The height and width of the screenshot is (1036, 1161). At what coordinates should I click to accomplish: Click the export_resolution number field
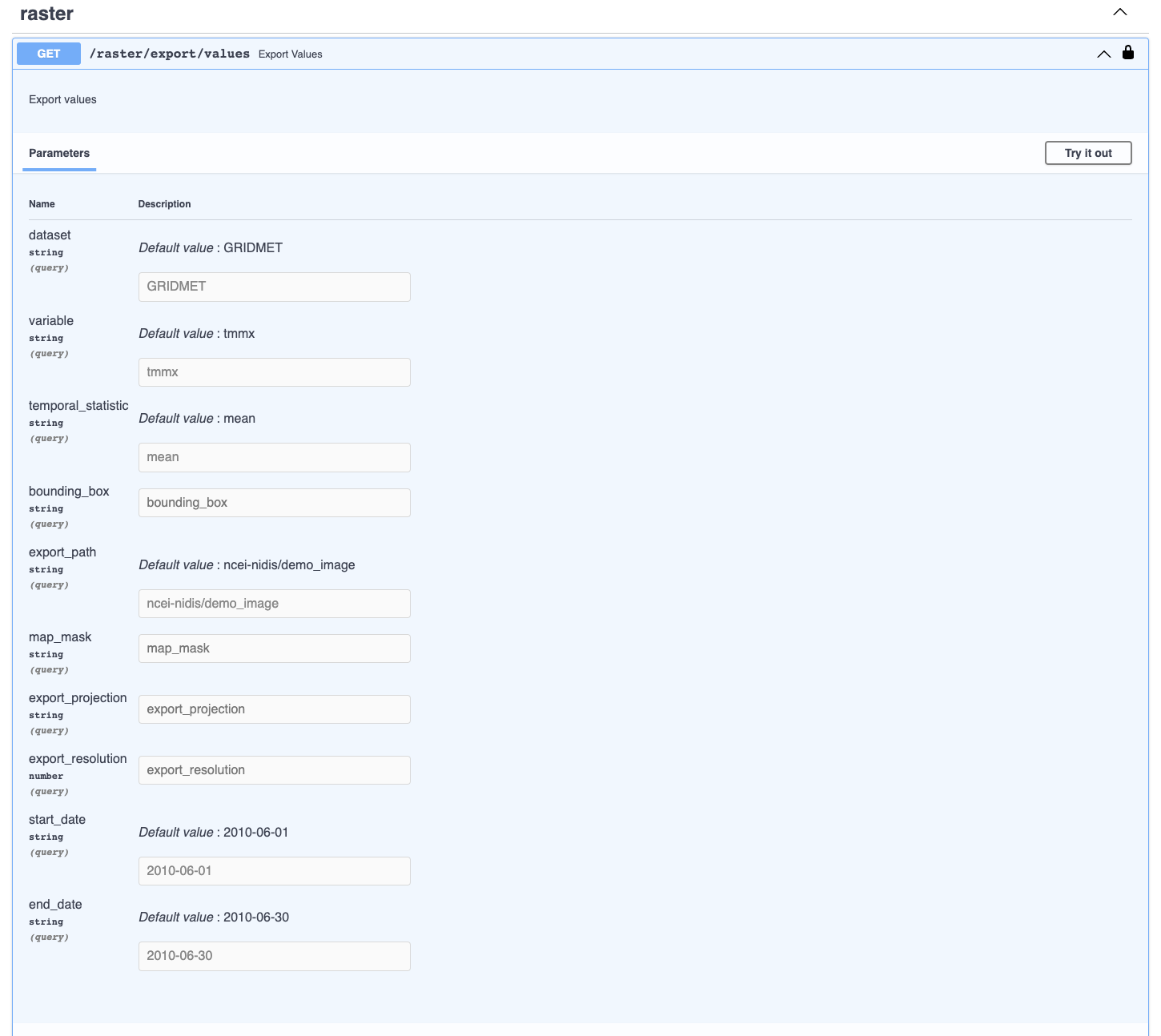(x=274, y=770)
